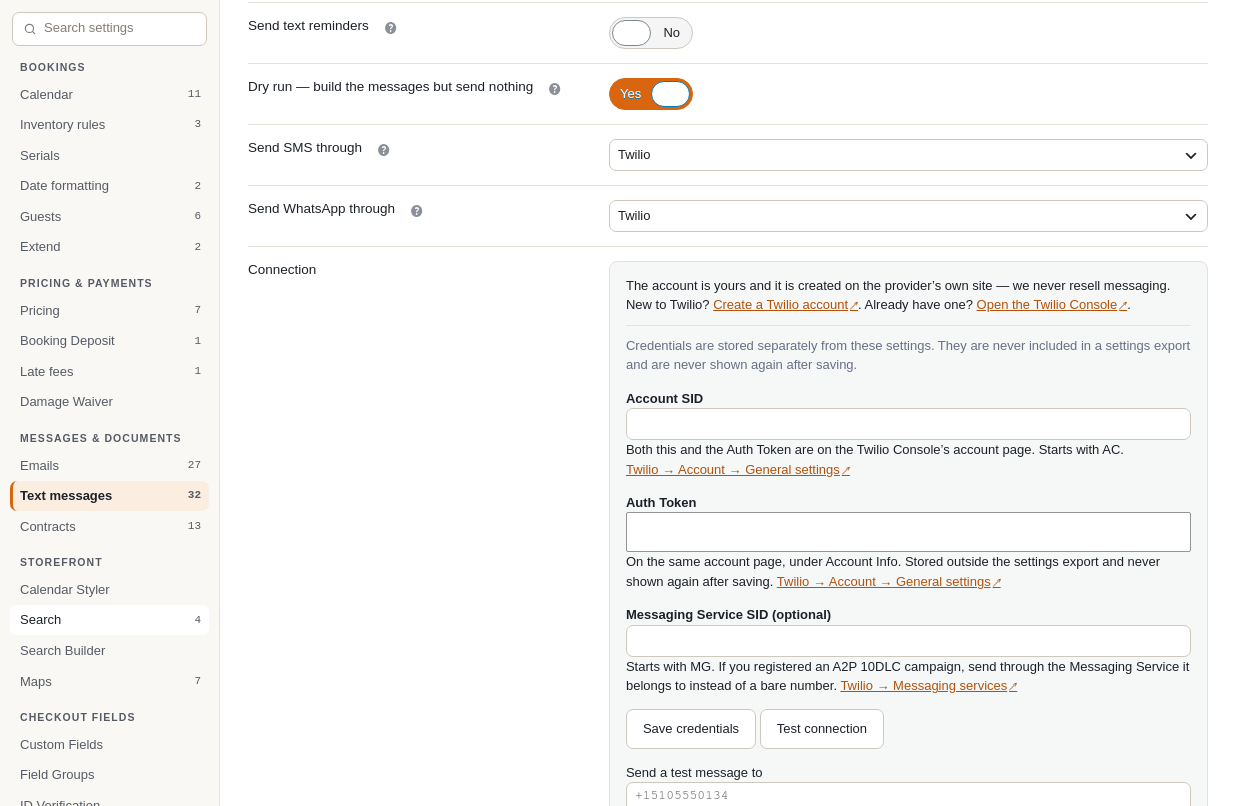Open Create a Twilio account link
This screenshot has height=806, width=1236.
tap(785, 305)
